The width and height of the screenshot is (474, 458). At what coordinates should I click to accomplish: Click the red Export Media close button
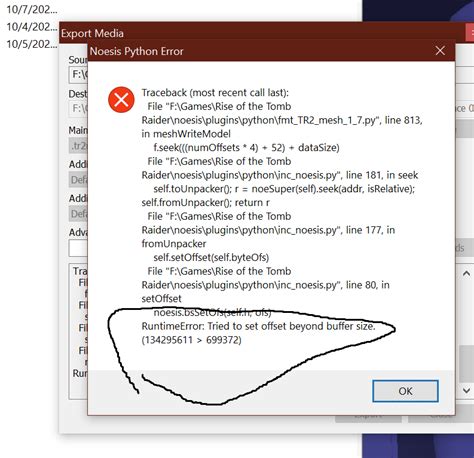(x=470, y=33)
